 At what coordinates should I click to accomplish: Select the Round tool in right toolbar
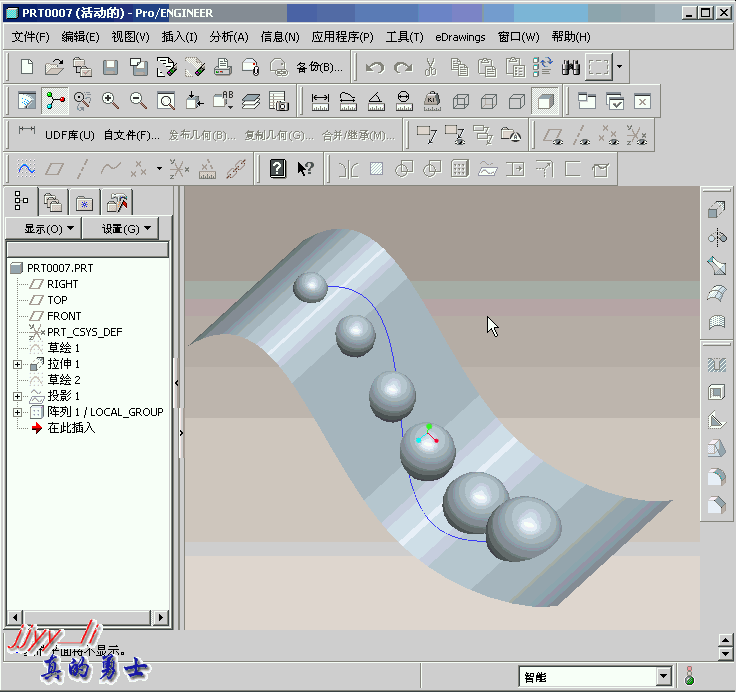(x=716, y=477)
